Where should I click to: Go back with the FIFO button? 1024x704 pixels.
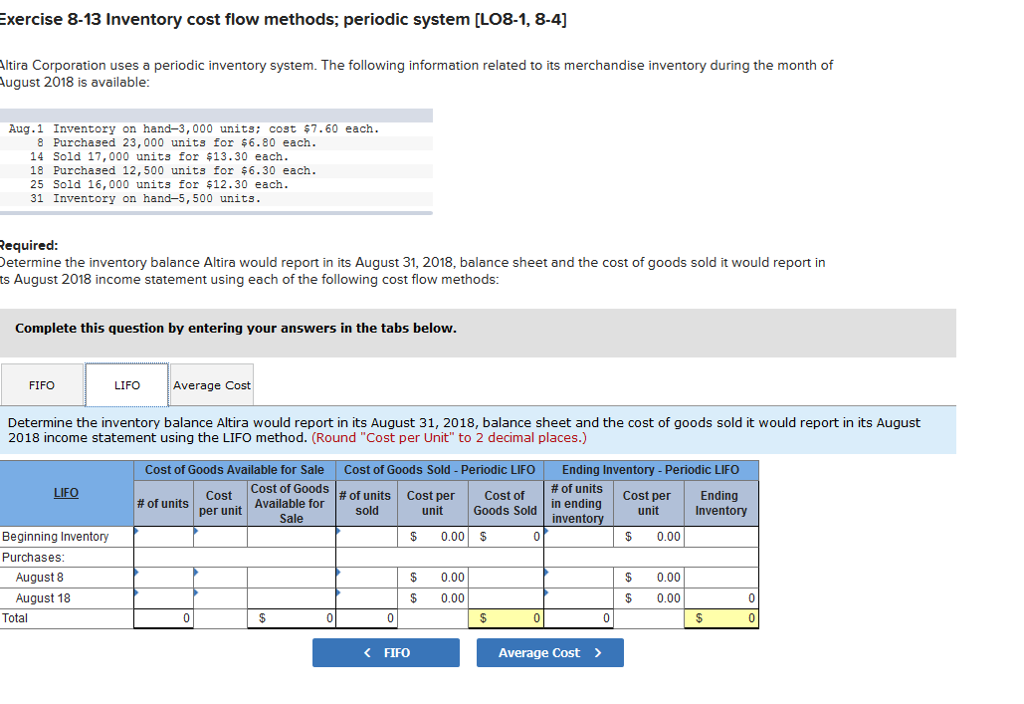pyautogui.click(x=386, y=652)
